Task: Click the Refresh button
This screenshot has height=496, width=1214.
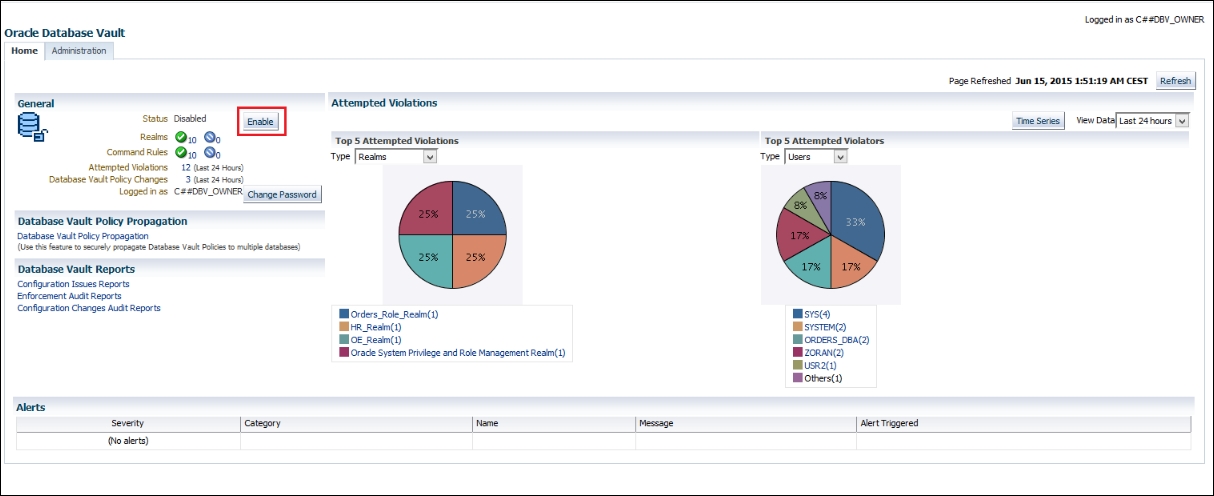Action: pyautogui.click(x=1175, y=81)
